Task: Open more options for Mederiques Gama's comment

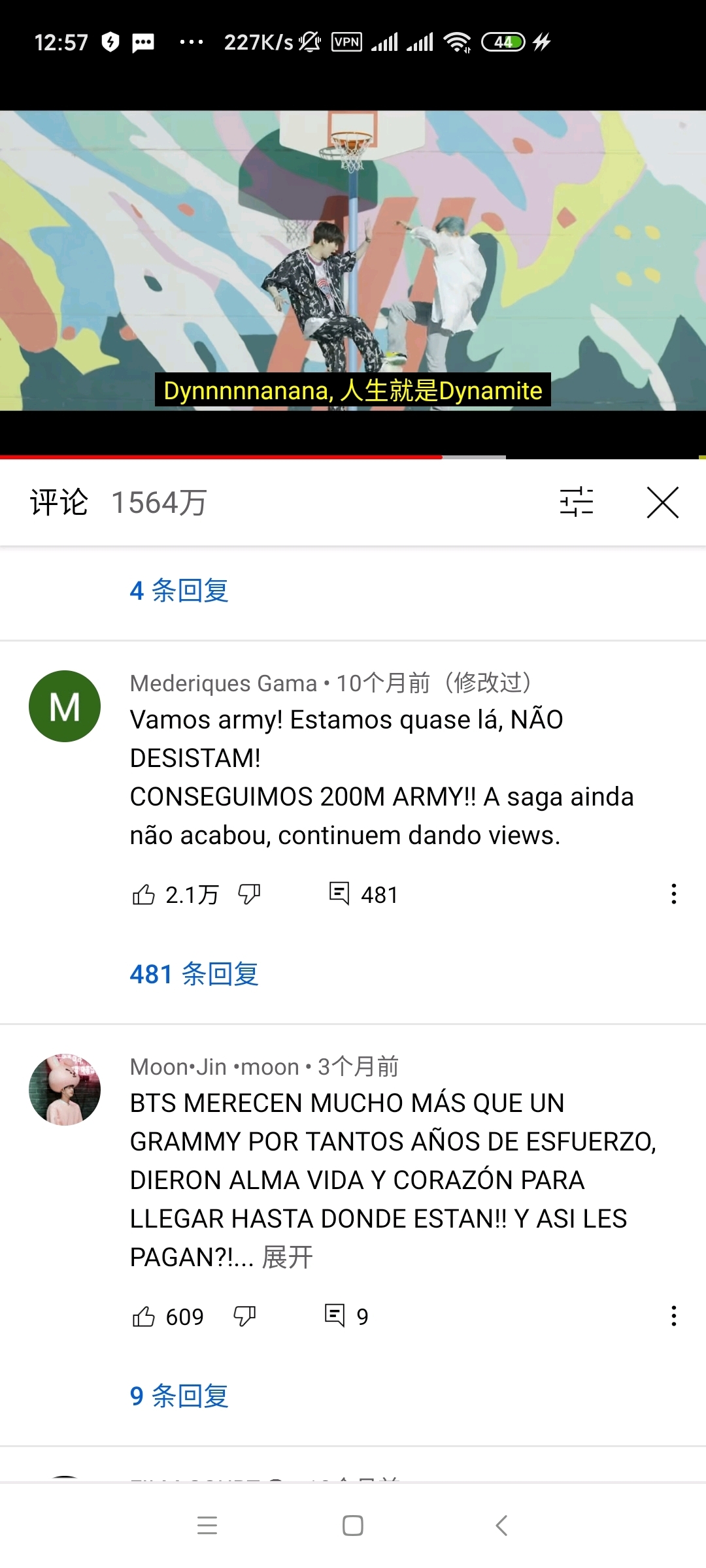Action: pos(673,894)
